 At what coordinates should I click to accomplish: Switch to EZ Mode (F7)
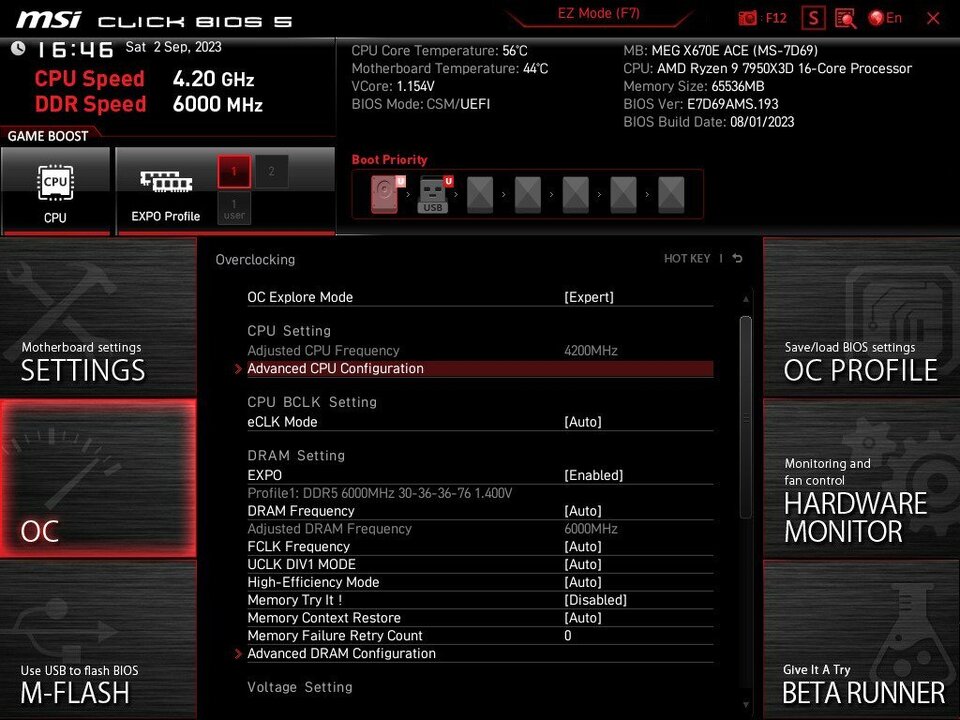(599, 14)
